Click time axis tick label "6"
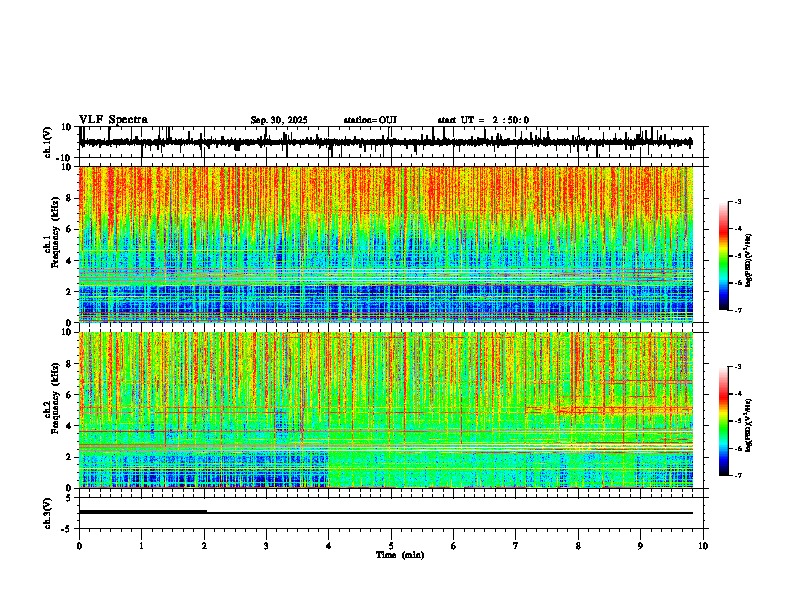 454,546
